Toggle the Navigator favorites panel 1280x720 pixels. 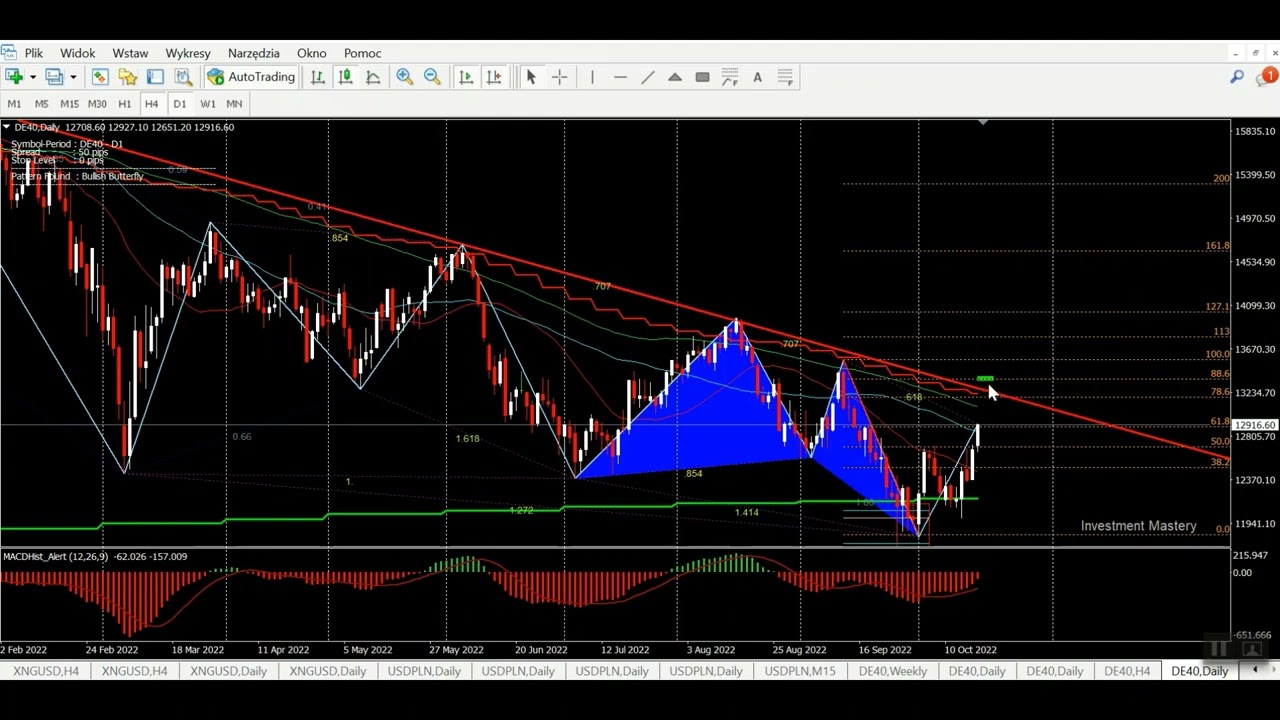(128, 77)
